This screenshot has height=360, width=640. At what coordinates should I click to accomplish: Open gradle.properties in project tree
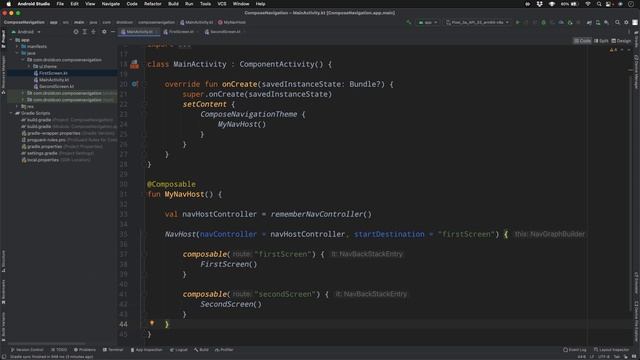(x=44, y=147)
